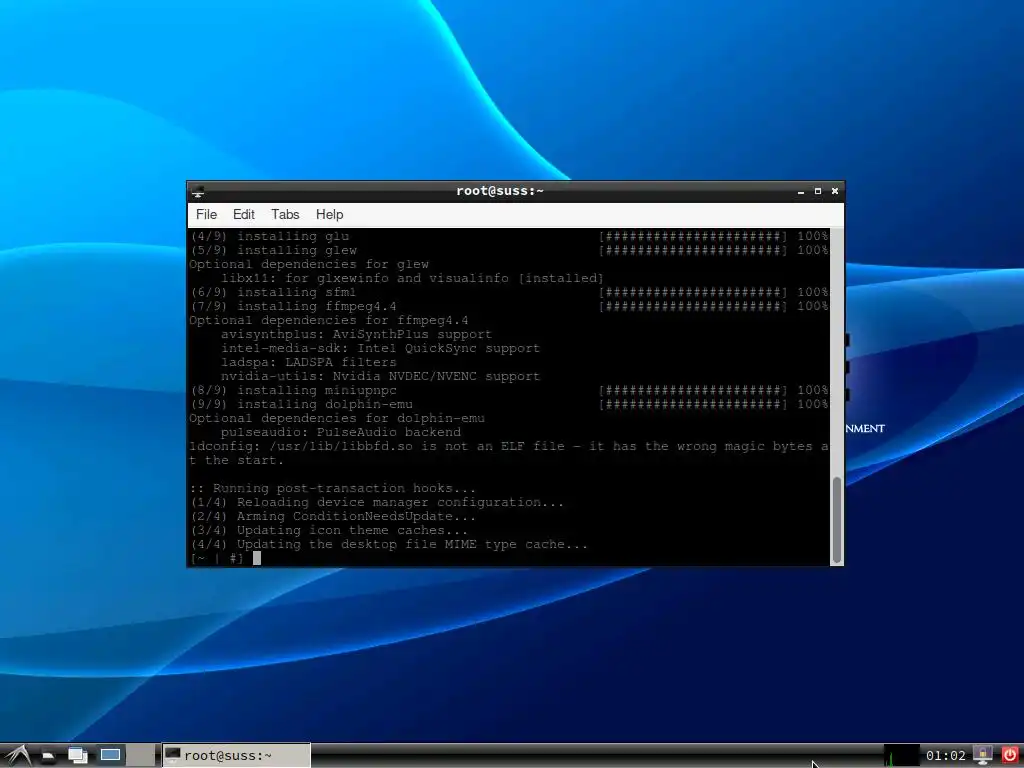Click the show desktop windows icon

coord(78,756)
